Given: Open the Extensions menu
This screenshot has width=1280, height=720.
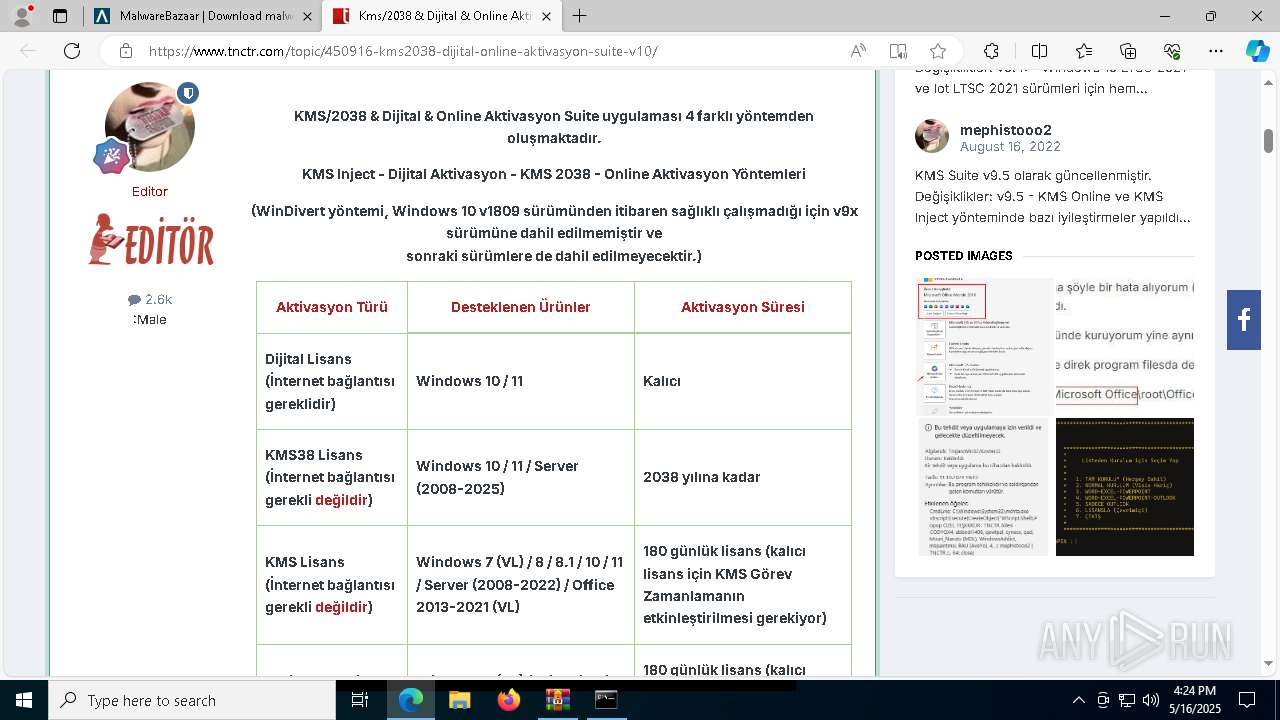Looking at the screenshot, I should [x=991, y=51].
